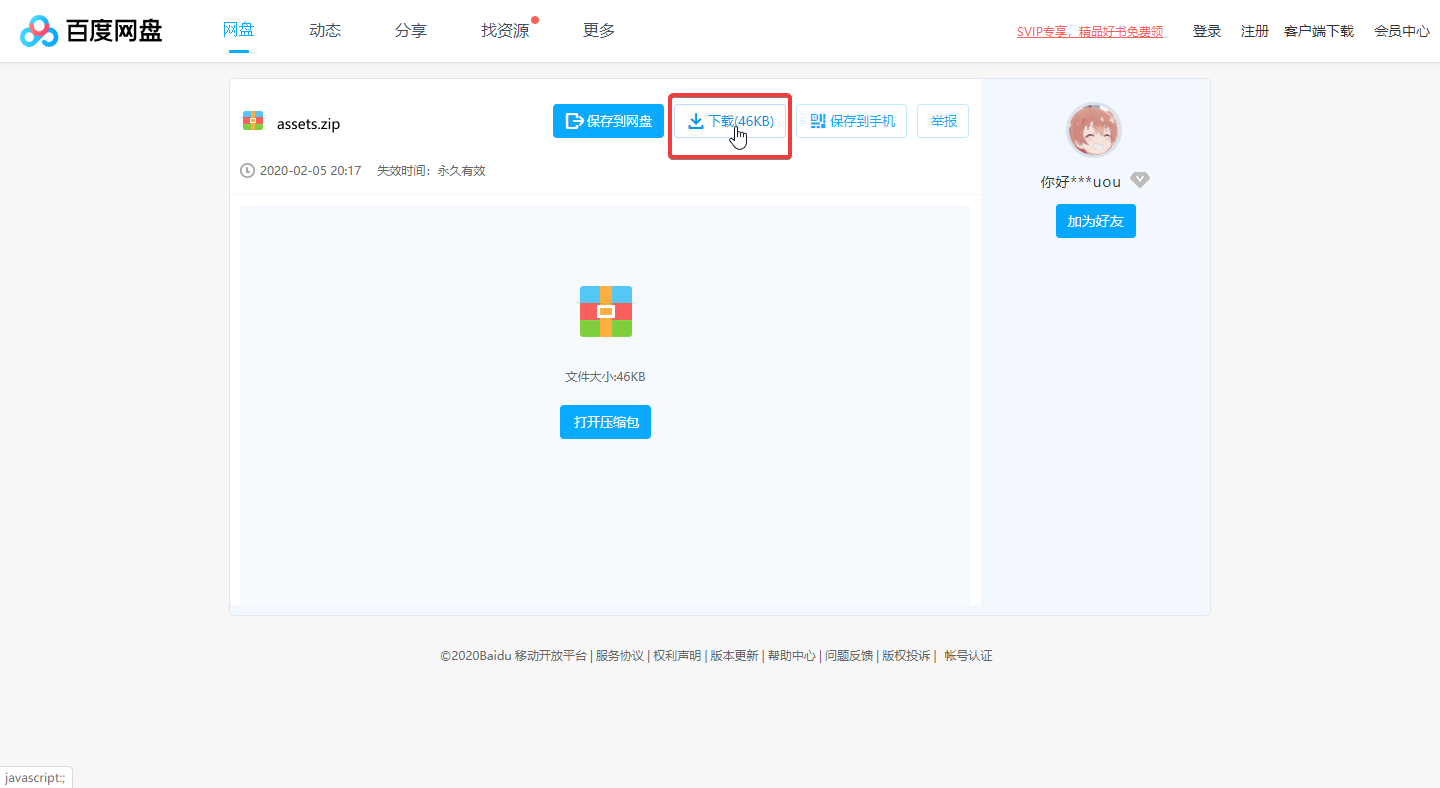Viewport: 1440px width, 788px height.
Task: Click the assets.zip file icon in header
Action: [253, 121]
